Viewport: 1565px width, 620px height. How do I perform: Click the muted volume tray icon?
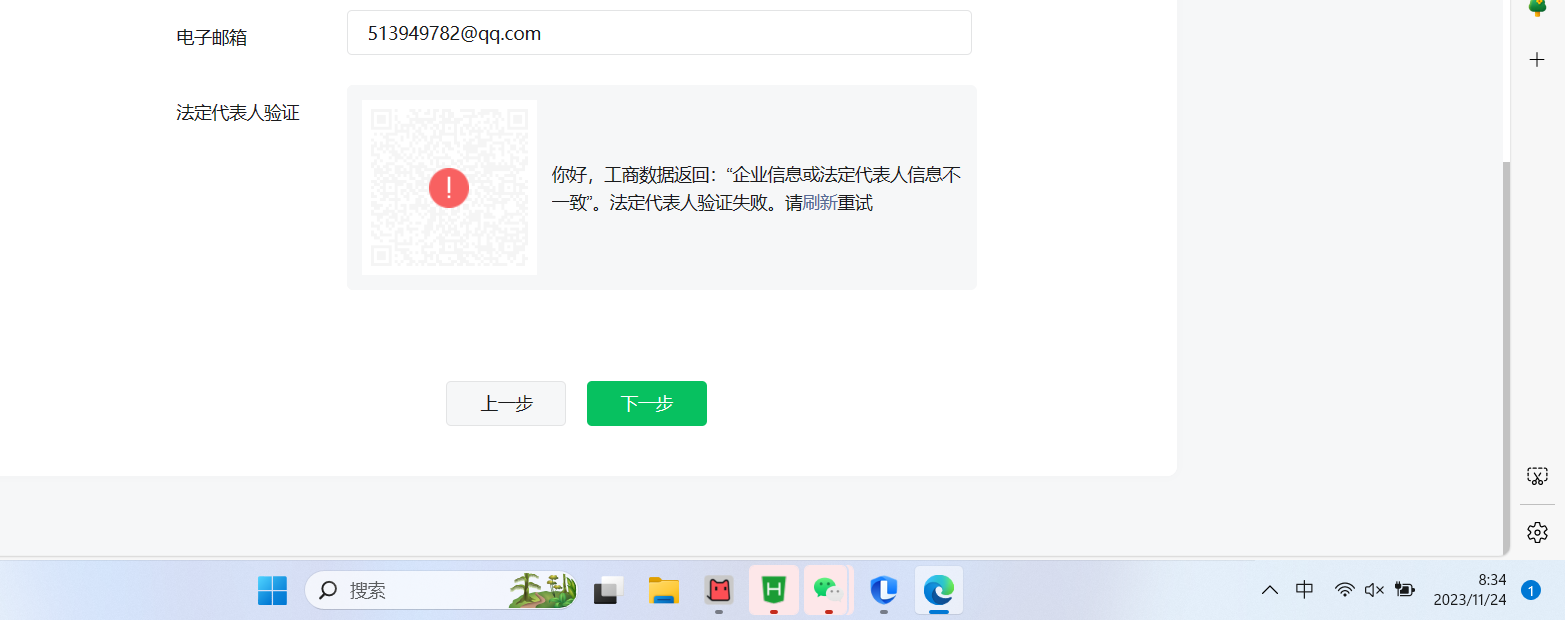click(x=1374, y=590)
